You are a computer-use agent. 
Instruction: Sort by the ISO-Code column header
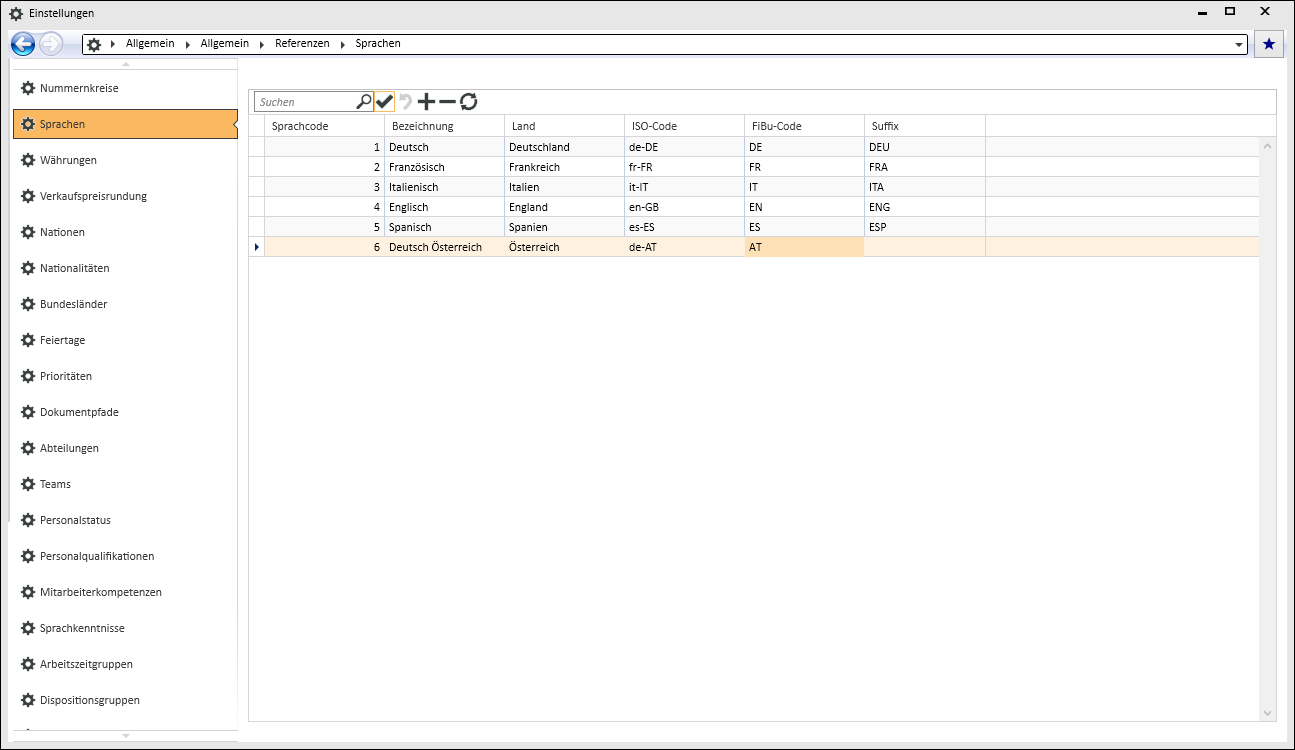coord(654,126)
